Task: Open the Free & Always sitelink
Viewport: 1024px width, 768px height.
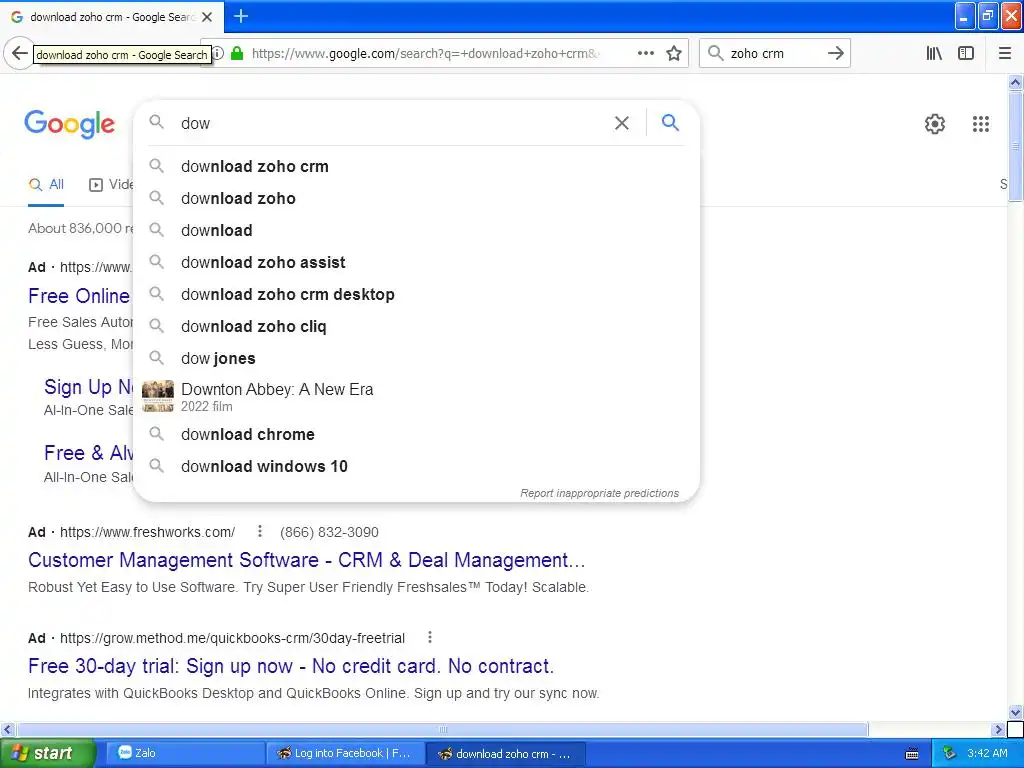Action: [88, 453]
